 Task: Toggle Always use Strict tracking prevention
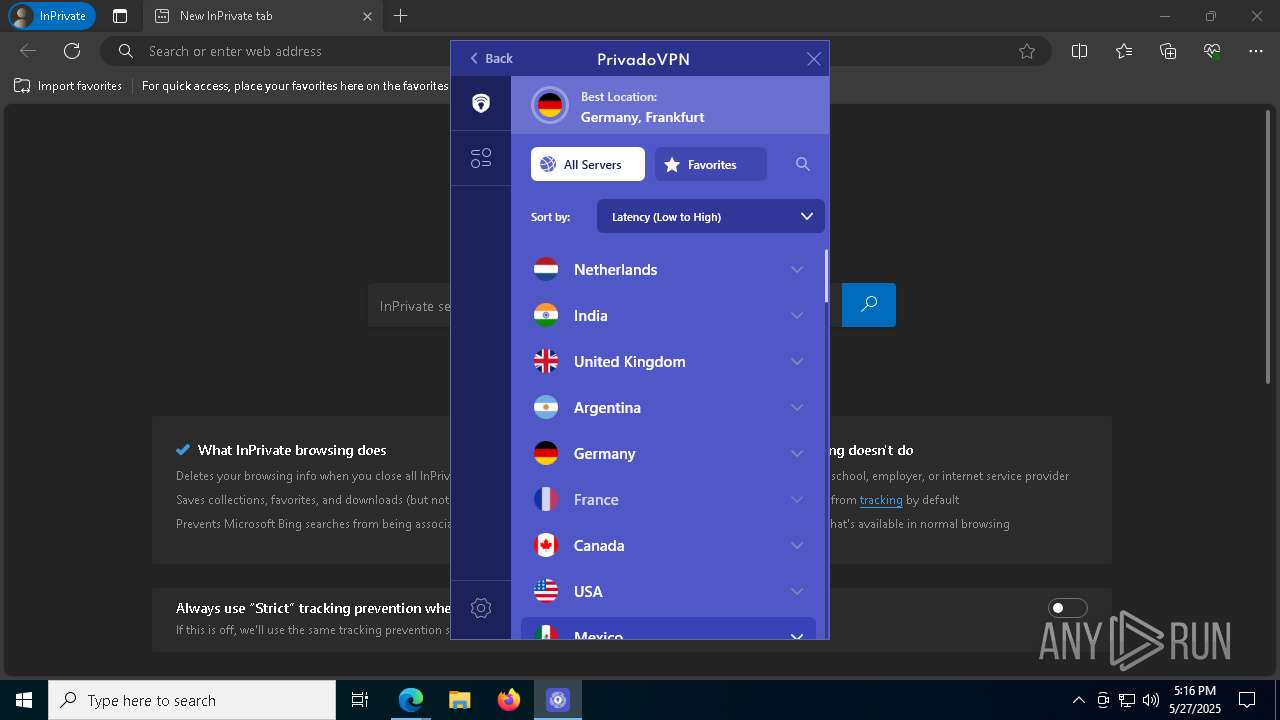[x=1067, y=608]
